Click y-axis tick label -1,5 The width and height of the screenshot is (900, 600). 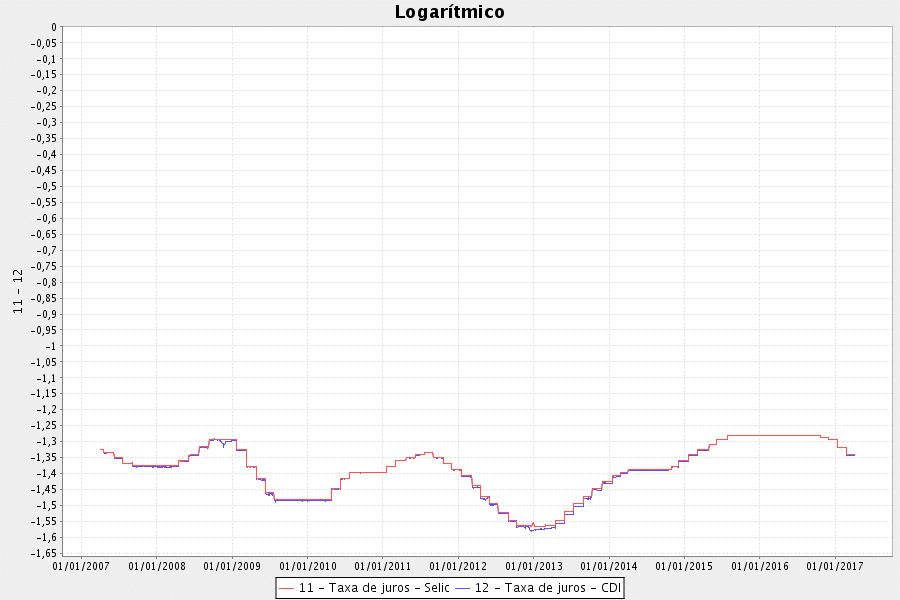click(x=46, y=505)
